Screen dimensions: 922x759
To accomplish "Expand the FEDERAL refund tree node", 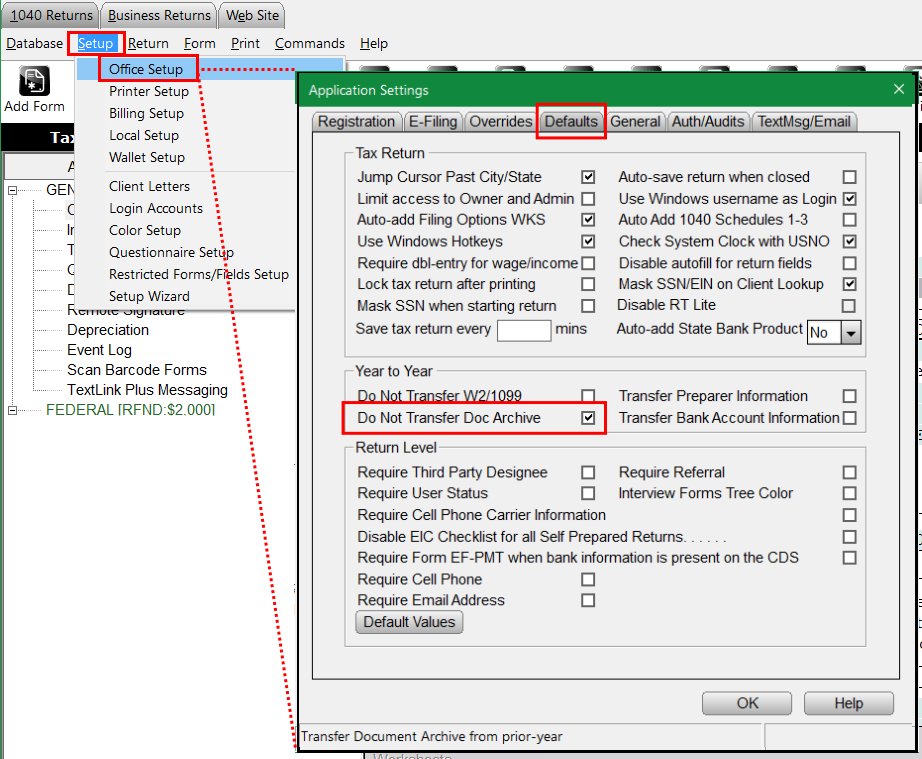I will (x=13, y=410).
